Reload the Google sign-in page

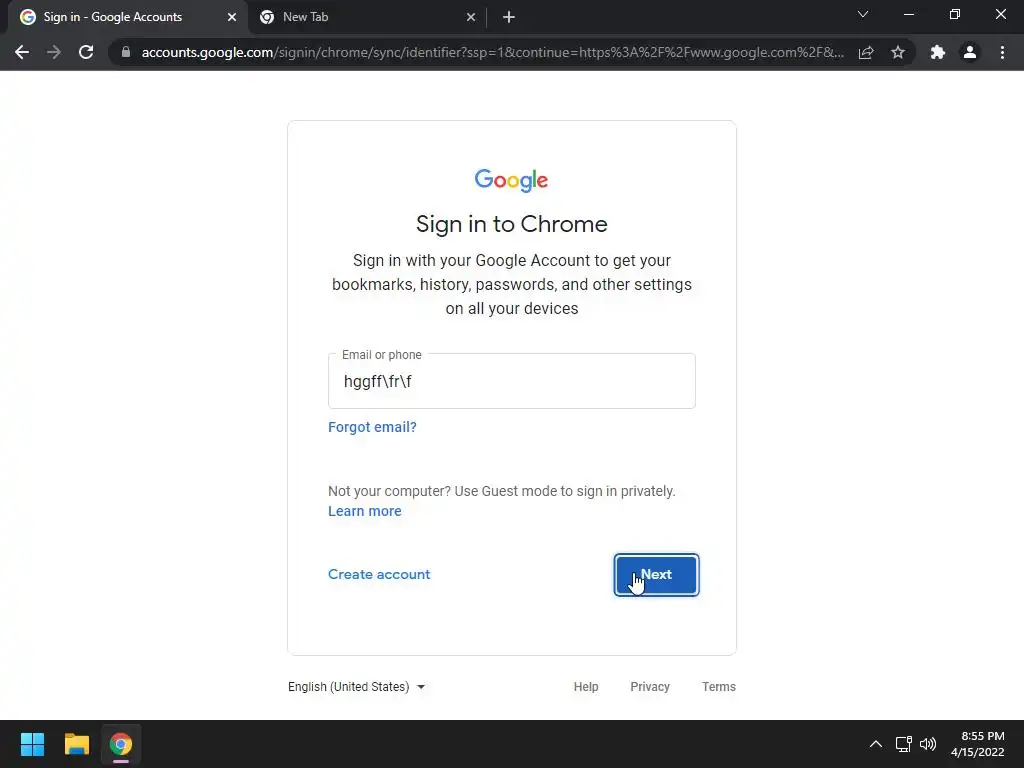[x=86, y=52]
